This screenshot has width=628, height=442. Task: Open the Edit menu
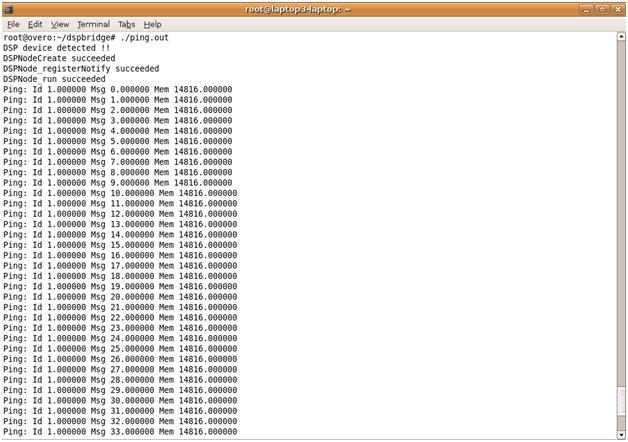click(35, 24)
